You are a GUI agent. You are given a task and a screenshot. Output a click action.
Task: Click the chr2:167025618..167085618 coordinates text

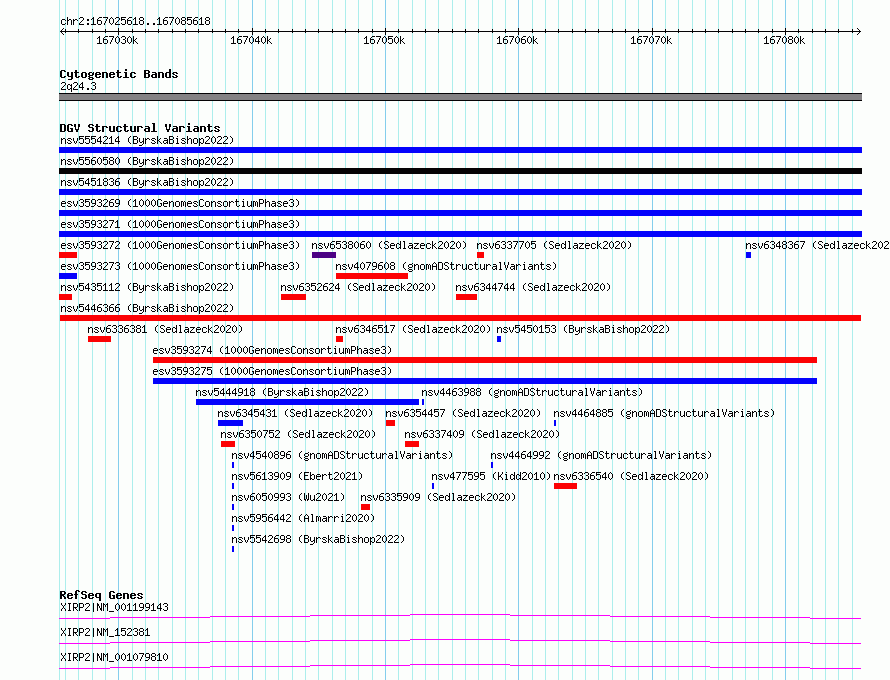[135, 21]
